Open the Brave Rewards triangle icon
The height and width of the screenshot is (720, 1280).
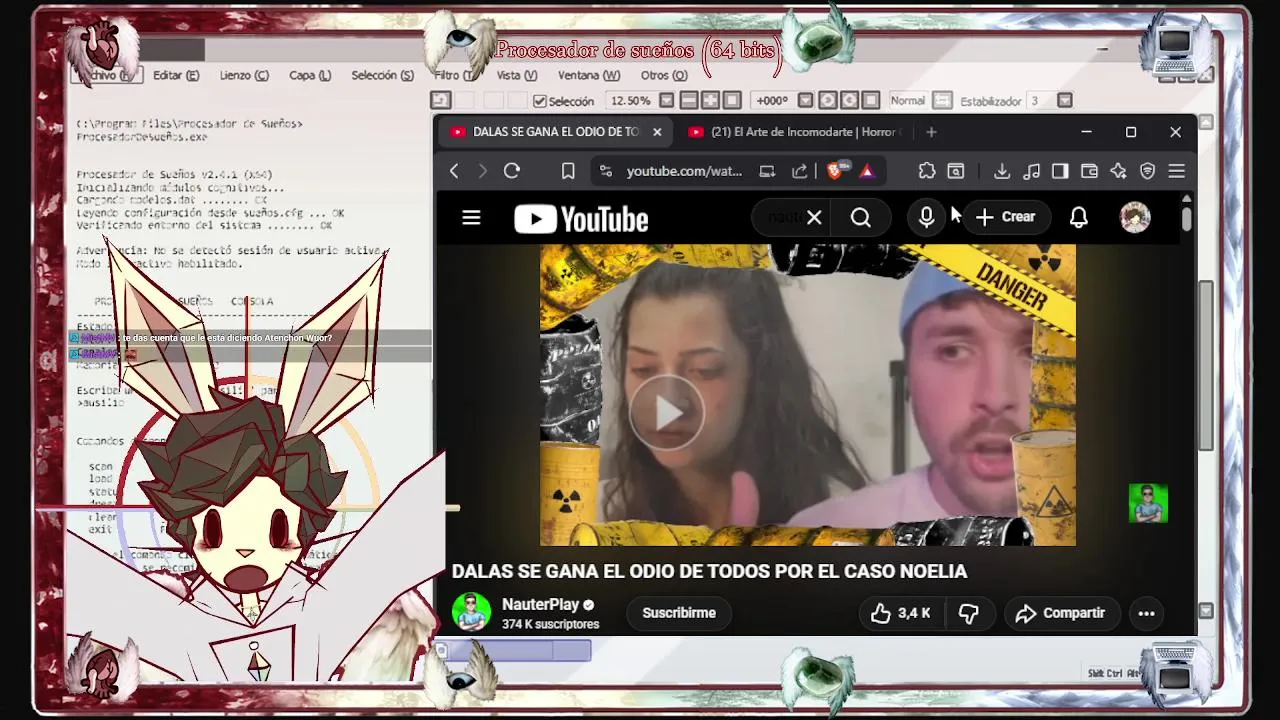[867, 171]
